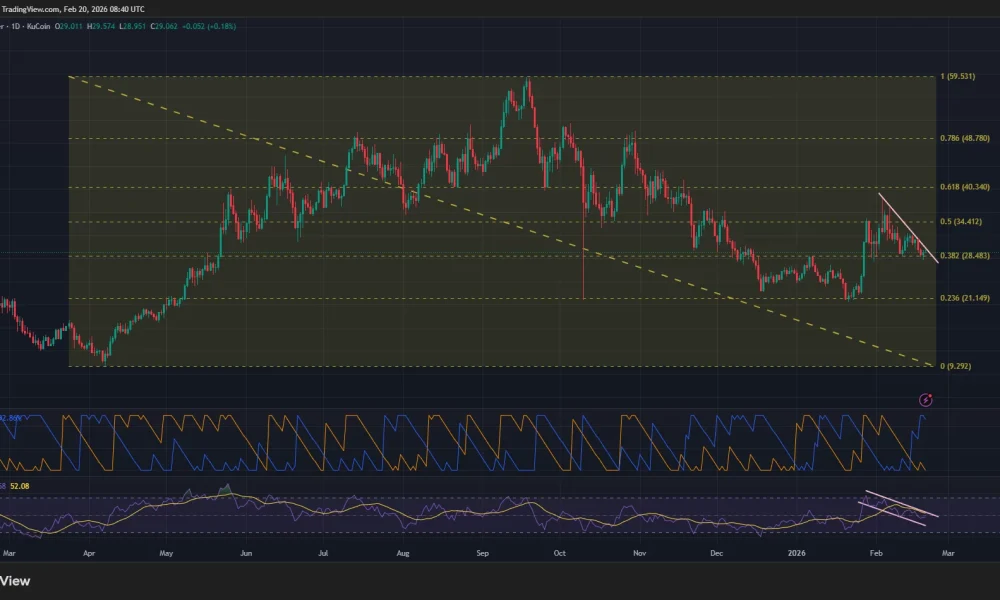Screen dimensions: 1000x600
Task: Select the KuCoin exchange label
Action: 37,27
